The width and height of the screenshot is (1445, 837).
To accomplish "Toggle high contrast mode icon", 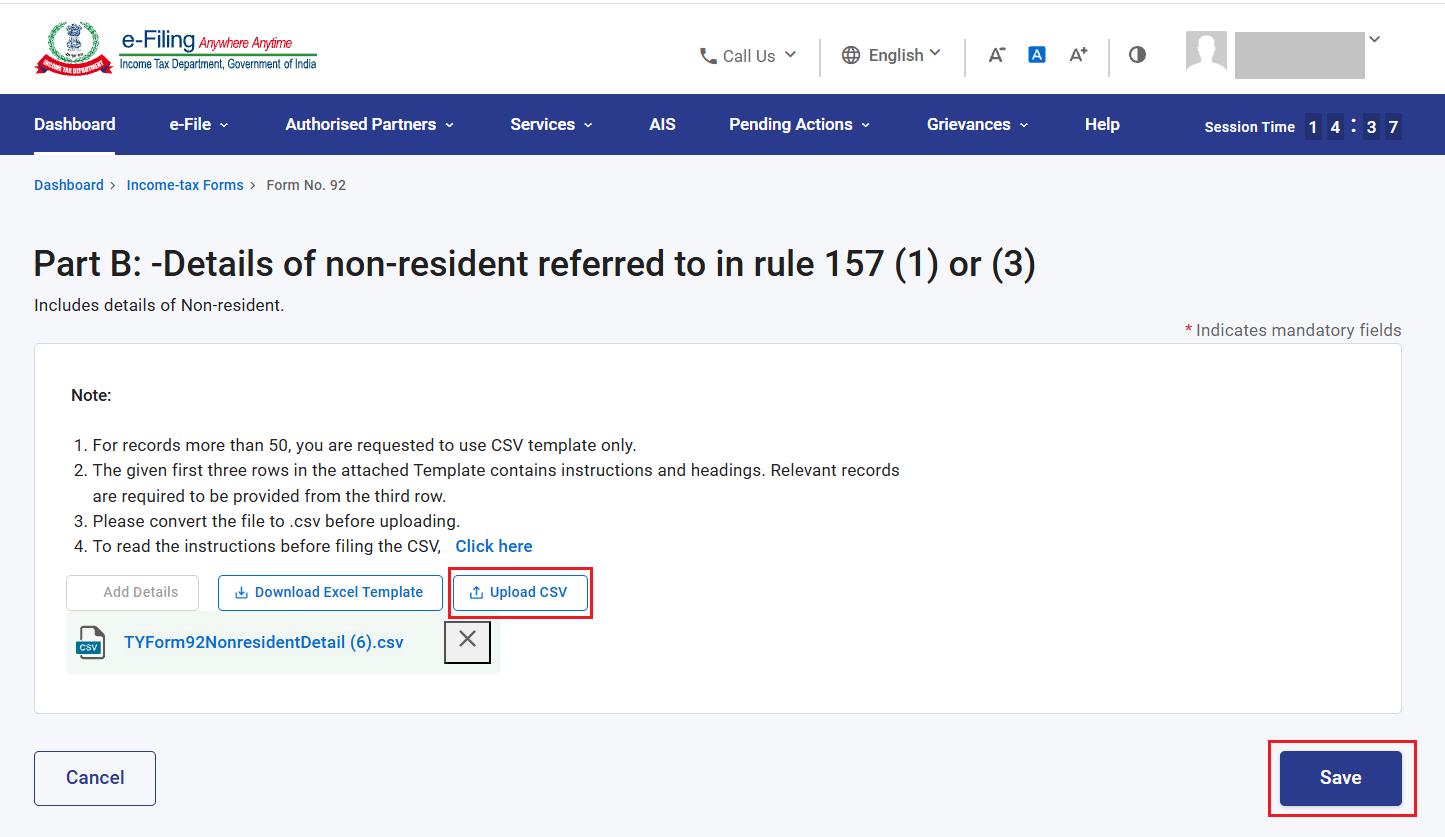I will (1137, 55).
